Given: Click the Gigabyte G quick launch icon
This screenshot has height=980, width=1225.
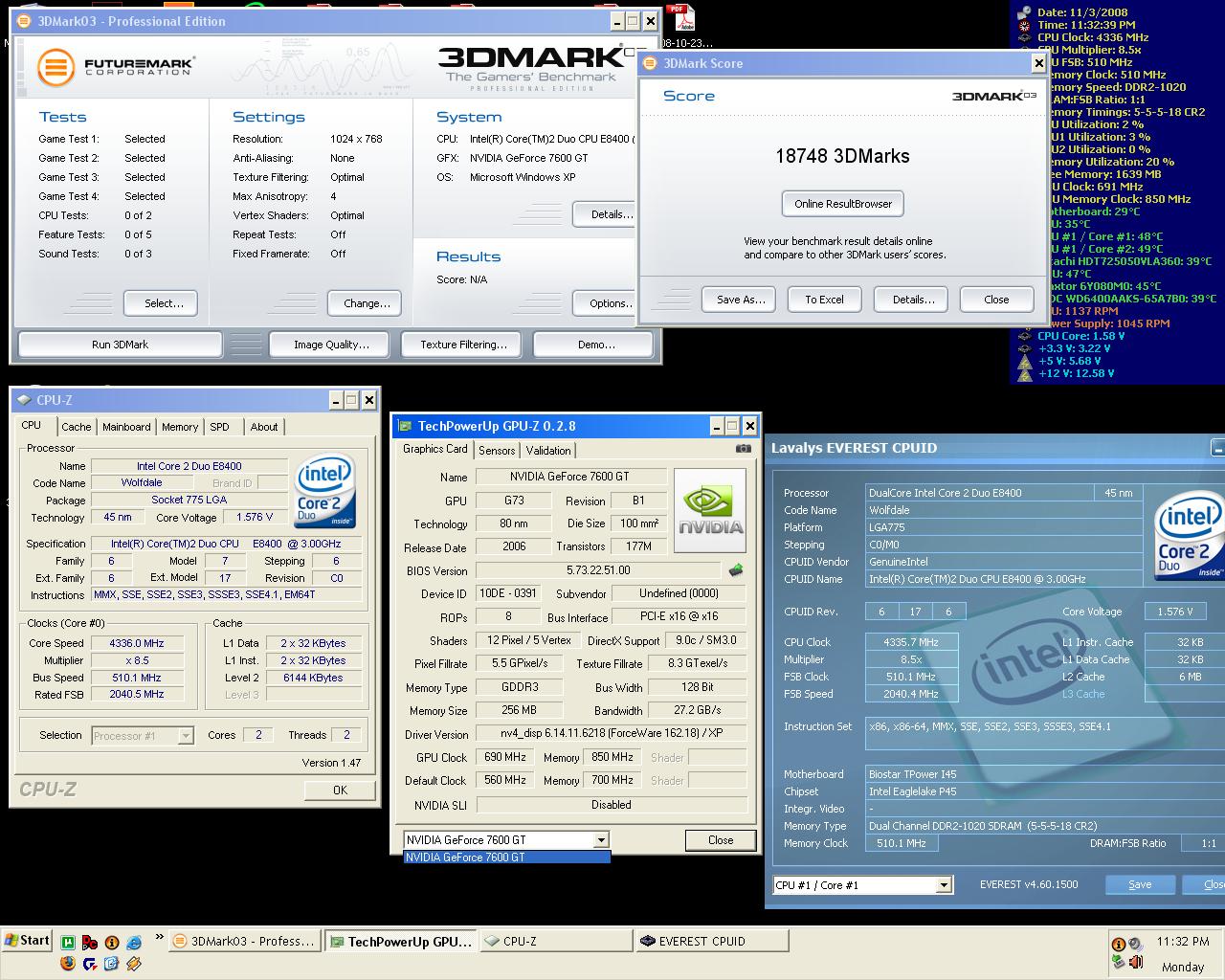Looking at the screenshot, I should tap(90, 963).
